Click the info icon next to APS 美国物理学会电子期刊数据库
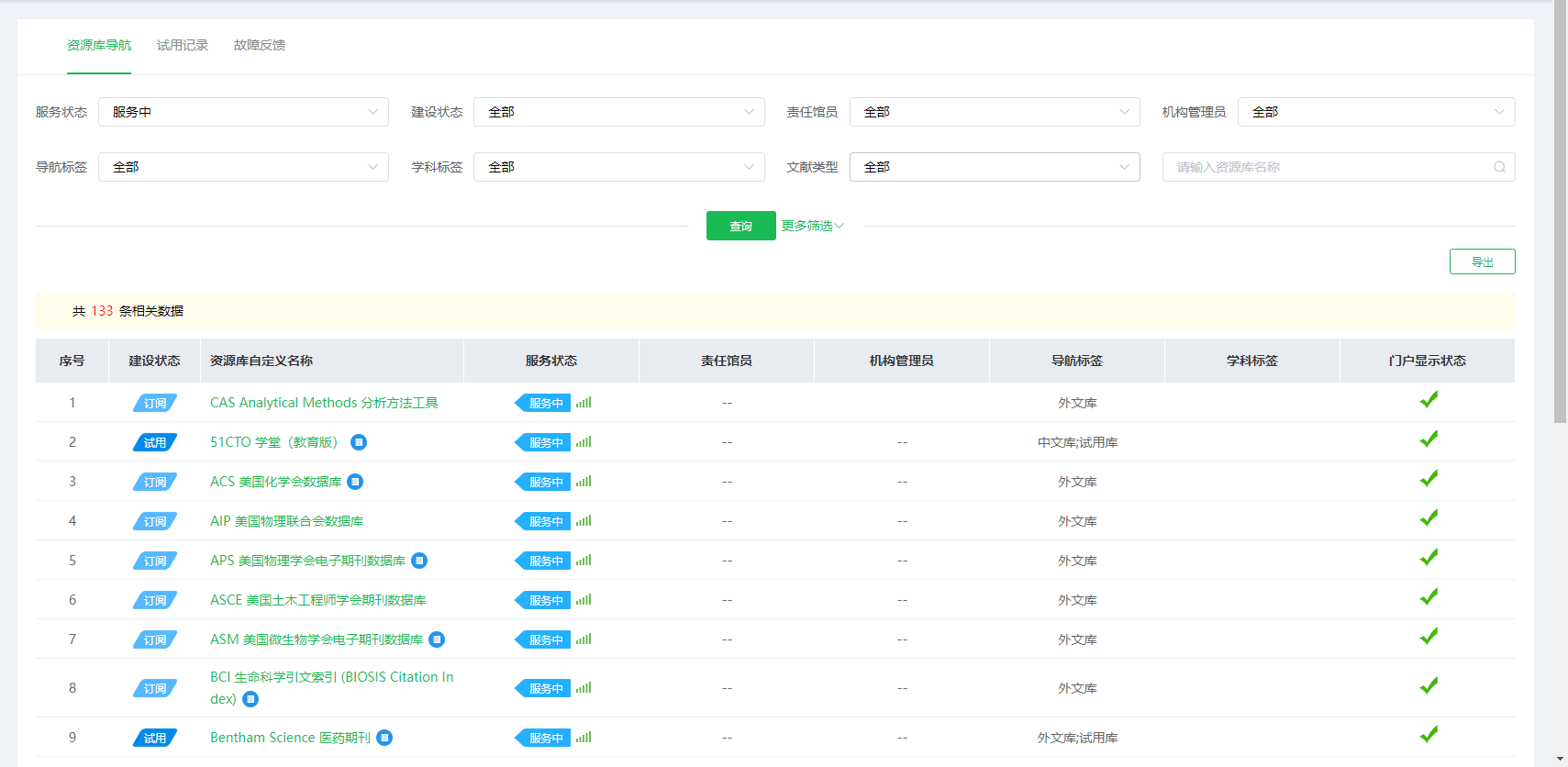1568x767 pixels. pos(419,561)
